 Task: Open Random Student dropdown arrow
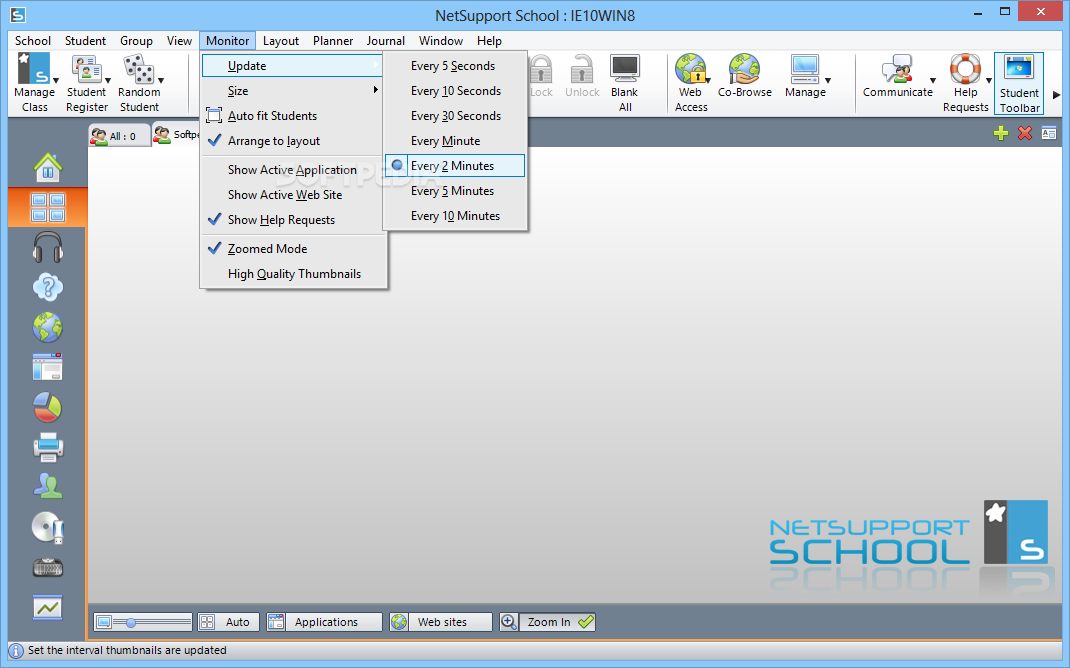[161, 81]
